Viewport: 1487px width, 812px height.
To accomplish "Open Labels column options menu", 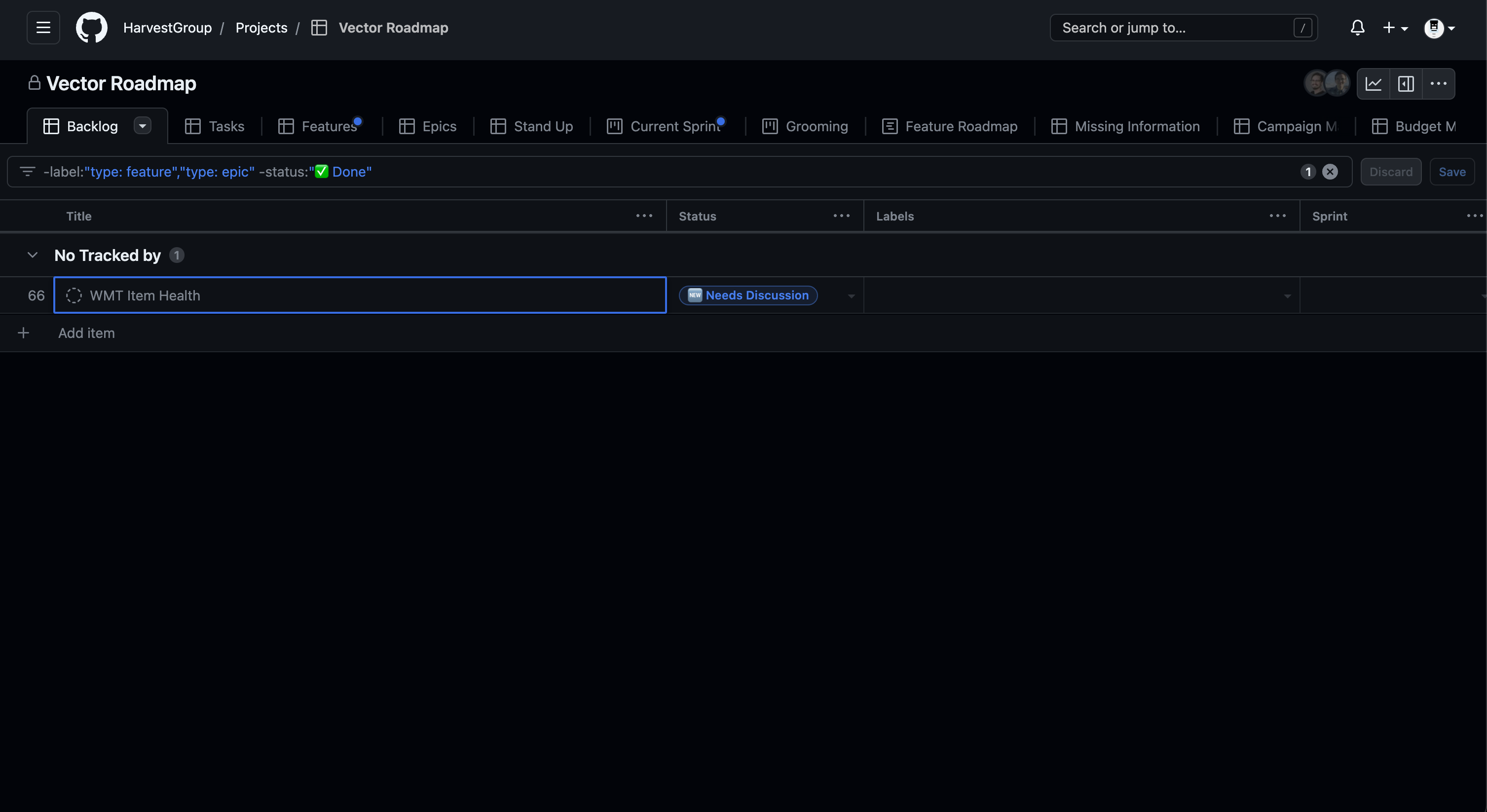I will 1277,216.
